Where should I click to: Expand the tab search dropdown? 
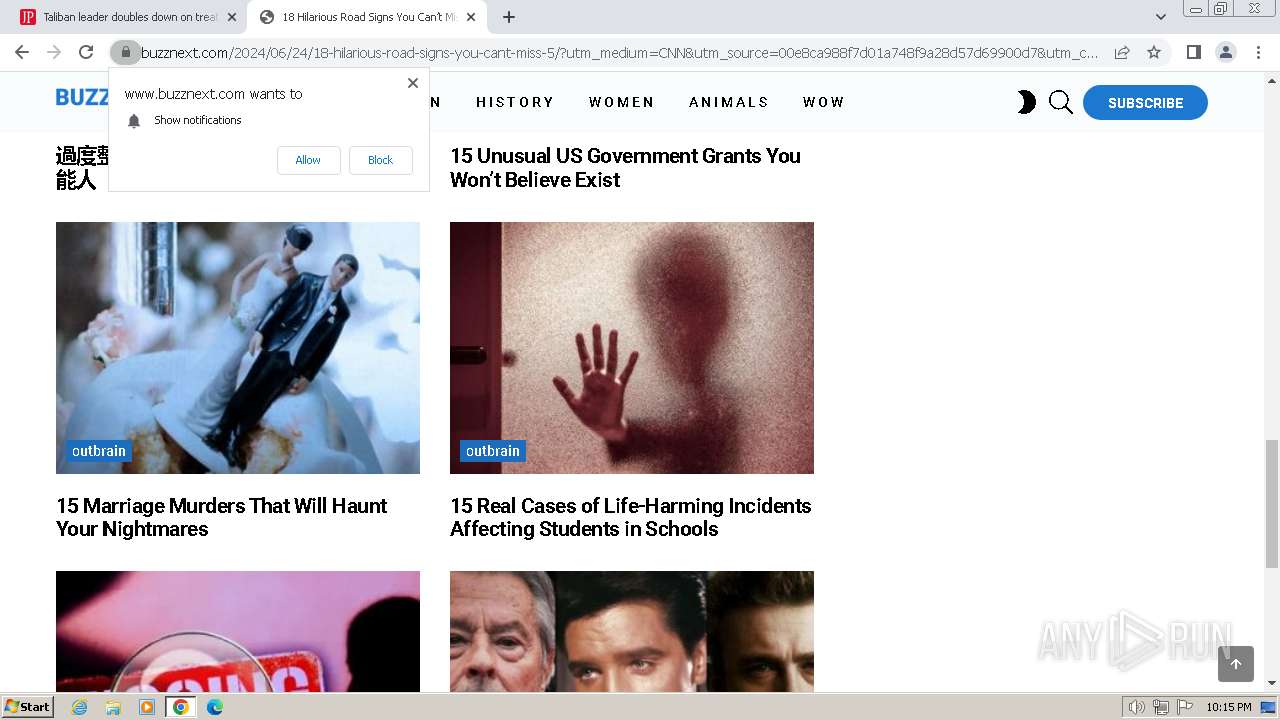[x=1160, y=17]
